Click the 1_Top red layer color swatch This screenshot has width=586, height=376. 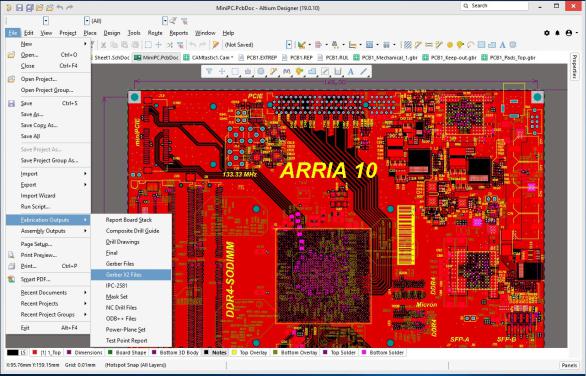click(x=35, y=352)
